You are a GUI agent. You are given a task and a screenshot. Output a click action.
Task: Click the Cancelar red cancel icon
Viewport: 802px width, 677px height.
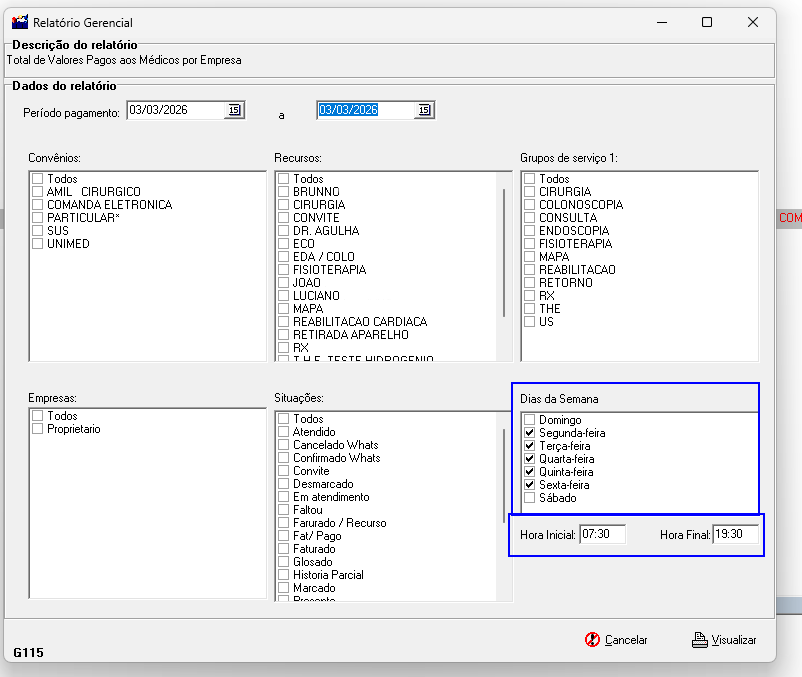(x=592, y=640)
